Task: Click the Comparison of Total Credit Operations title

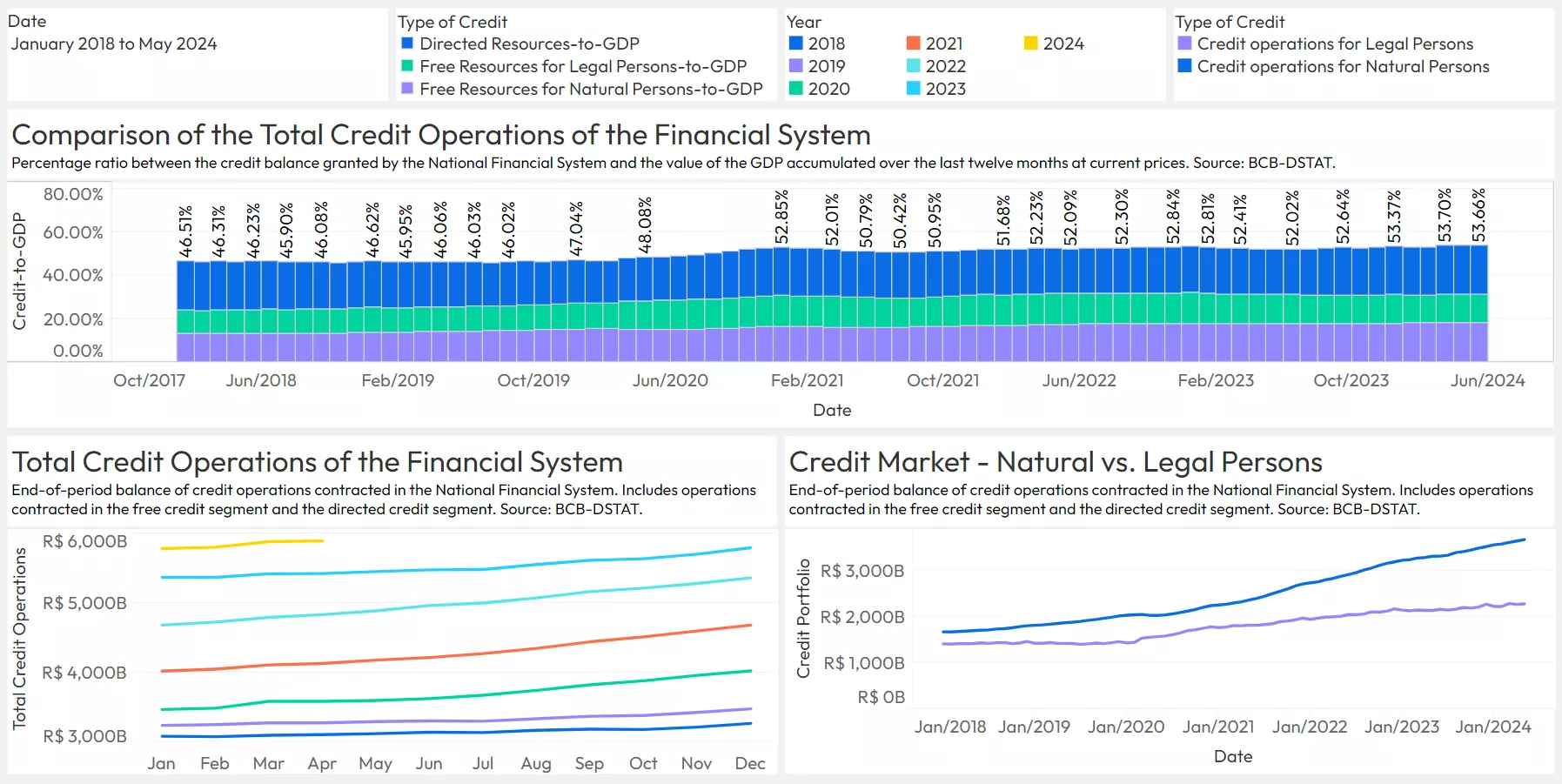Action: click(x=440, y=135)
